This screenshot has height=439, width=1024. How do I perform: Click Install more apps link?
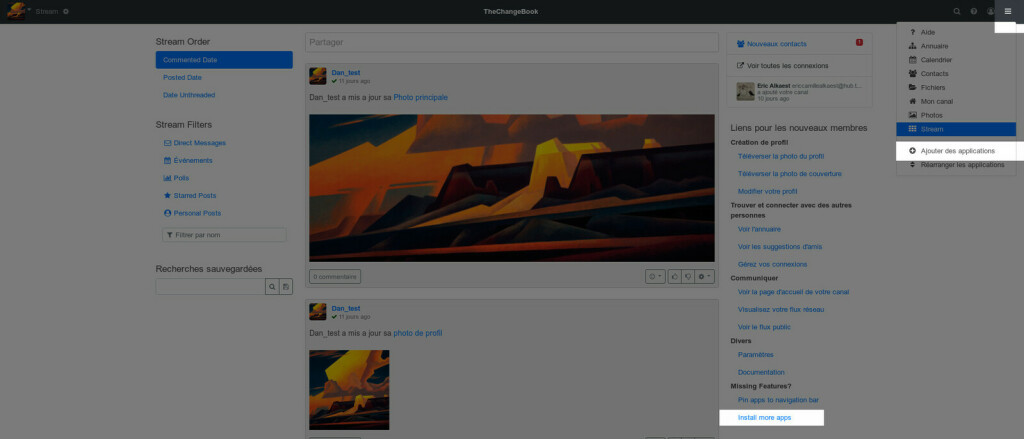click(x=764, y=417)
